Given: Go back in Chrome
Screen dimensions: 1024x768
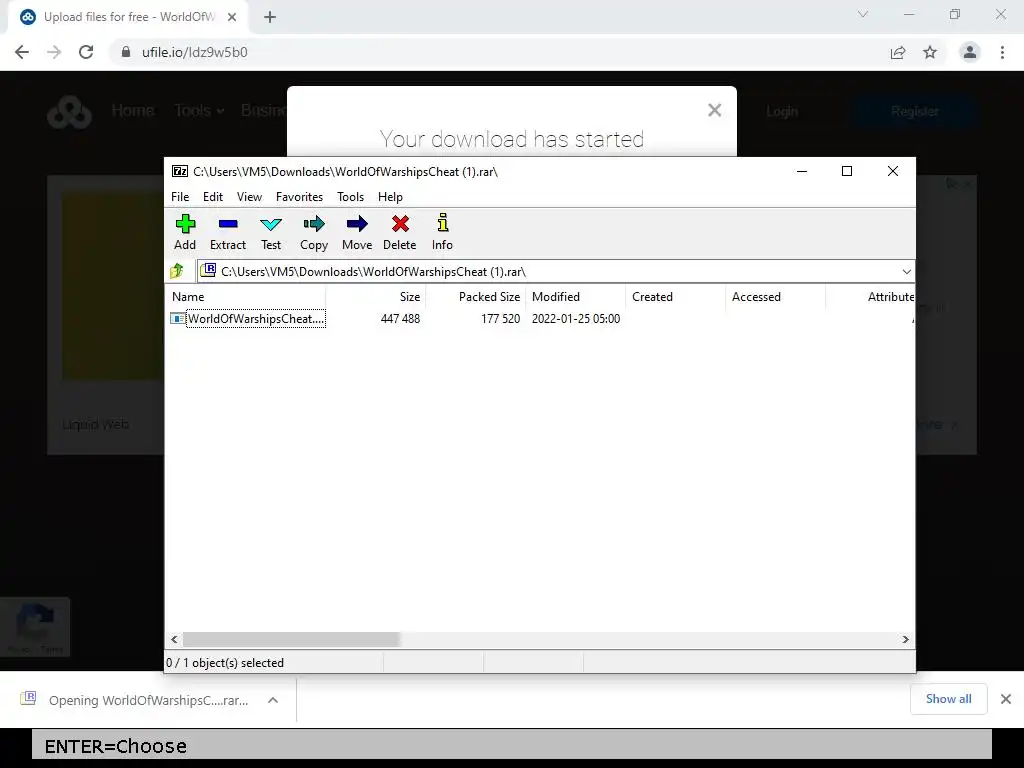Looking at the screenshot, I should tap(22, 52).
